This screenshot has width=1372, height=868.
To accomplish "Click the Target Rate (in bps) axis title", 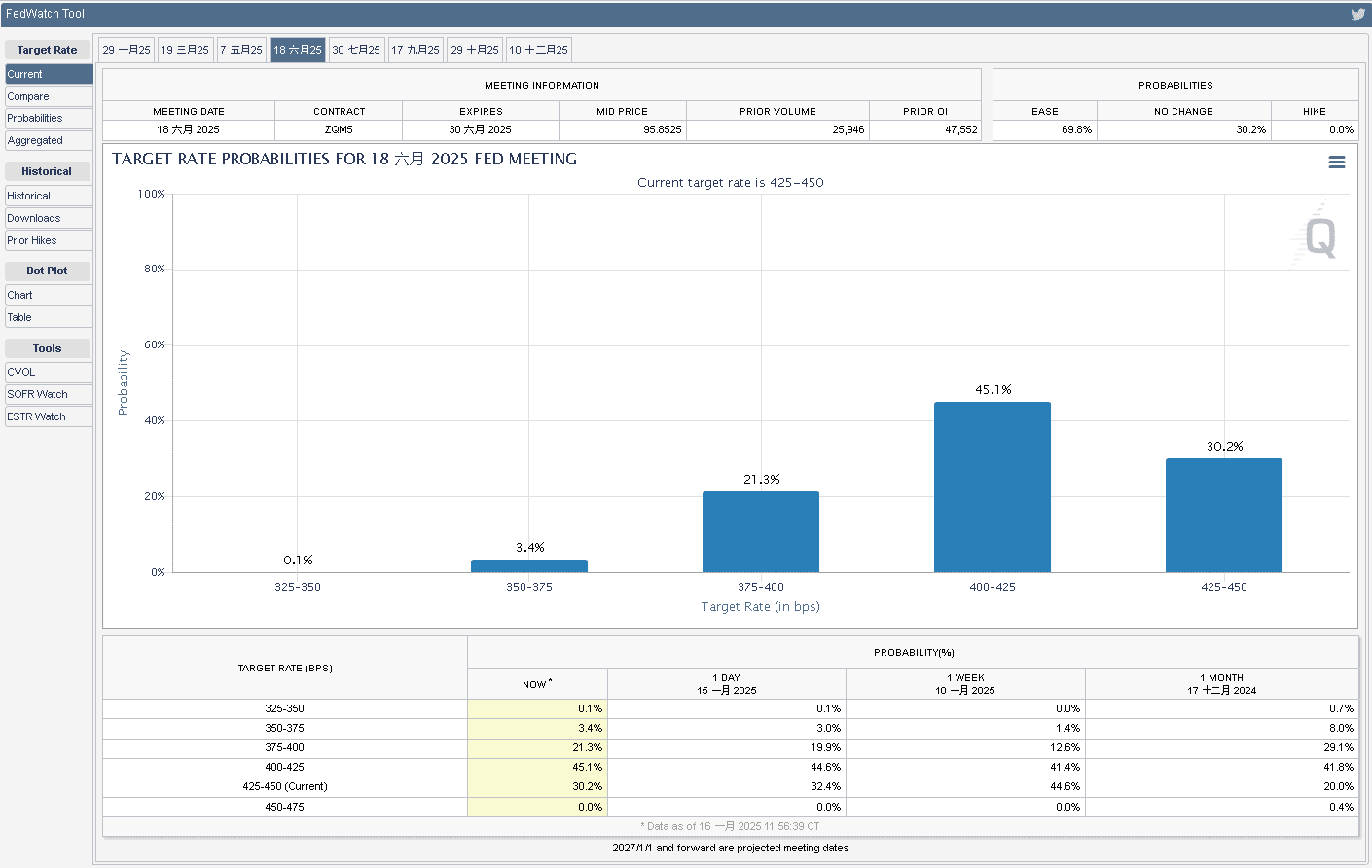I will point(761,606).
